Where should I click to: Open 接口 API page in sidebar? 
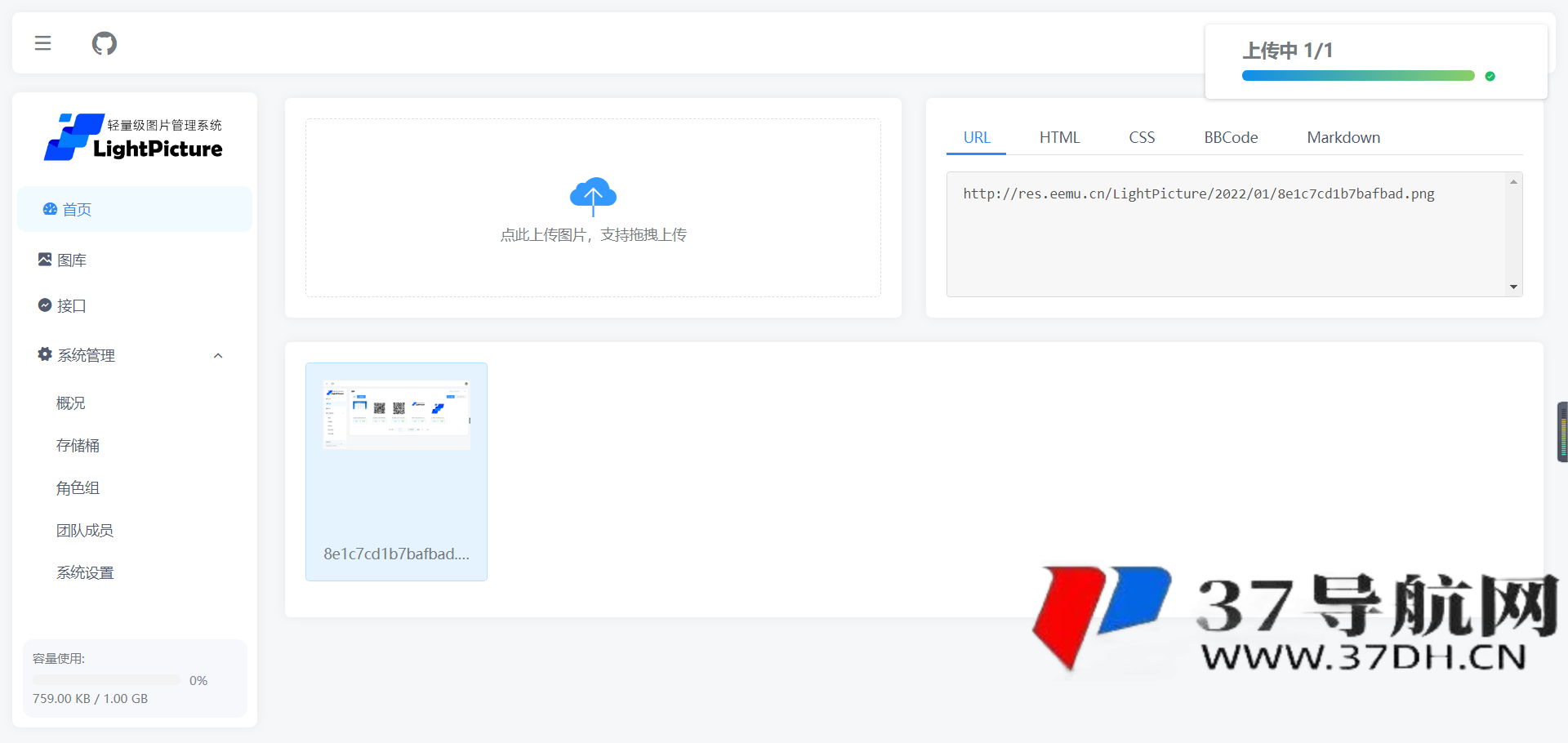71,306
